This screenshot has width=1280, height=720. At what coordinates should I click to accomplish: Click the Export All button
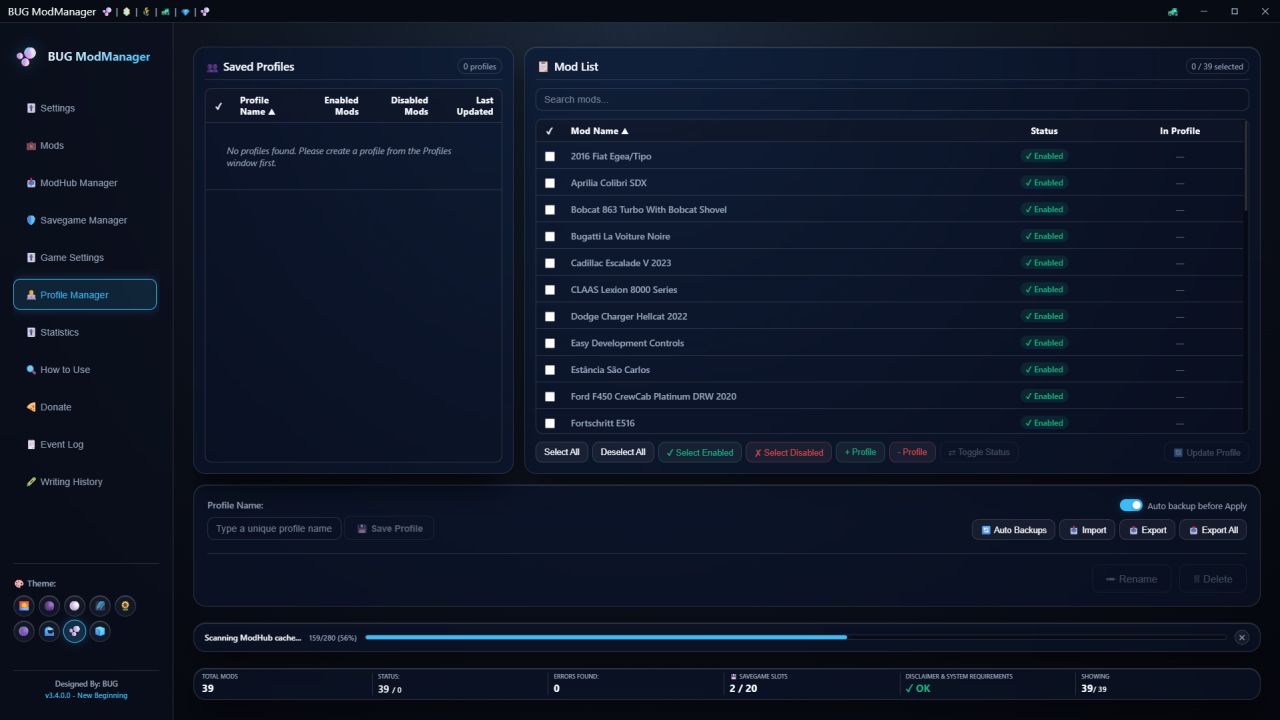click(x=1213, y=530)
